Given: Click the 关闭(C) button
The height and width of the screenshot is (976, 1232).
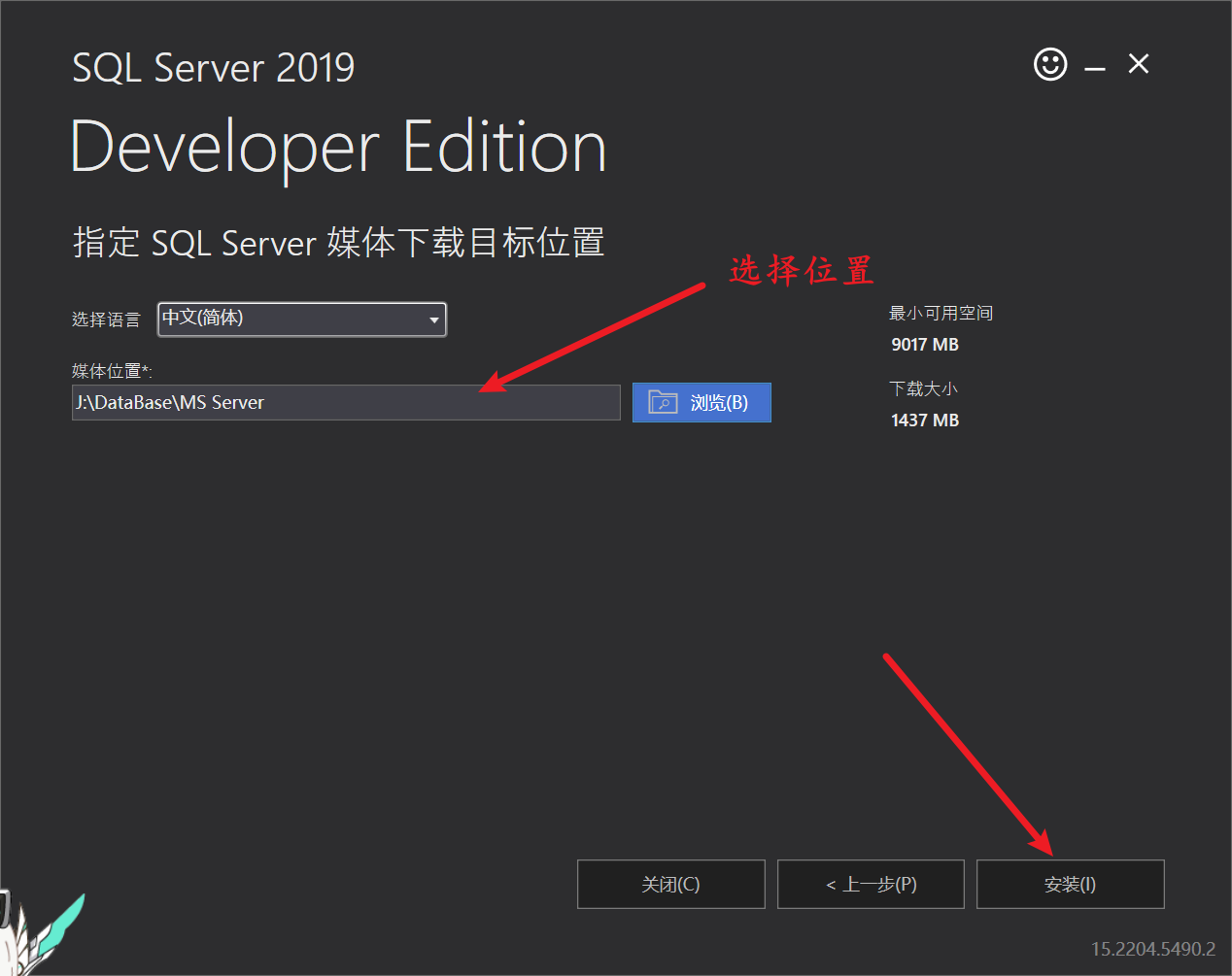Looking at the screenshot, I should [670, 884].
